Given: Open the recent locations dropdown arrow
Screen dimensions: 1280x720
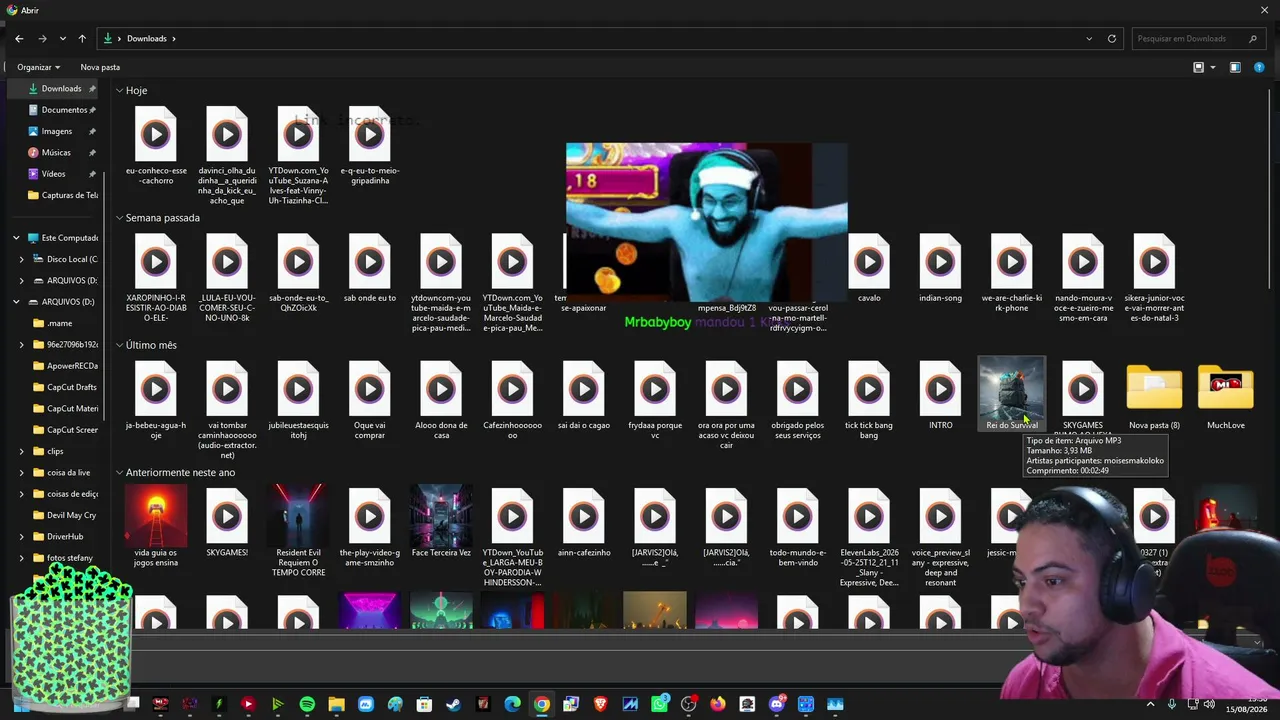Looking at the screenshot, I should pos(62,39).
